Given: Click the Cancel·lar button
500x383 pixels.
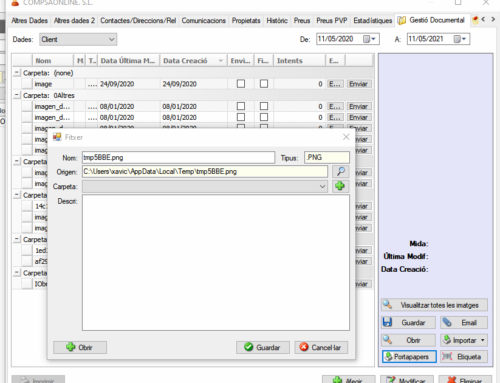Looking at the screenshot, I should pyautogui.click(x=321, y=347).
